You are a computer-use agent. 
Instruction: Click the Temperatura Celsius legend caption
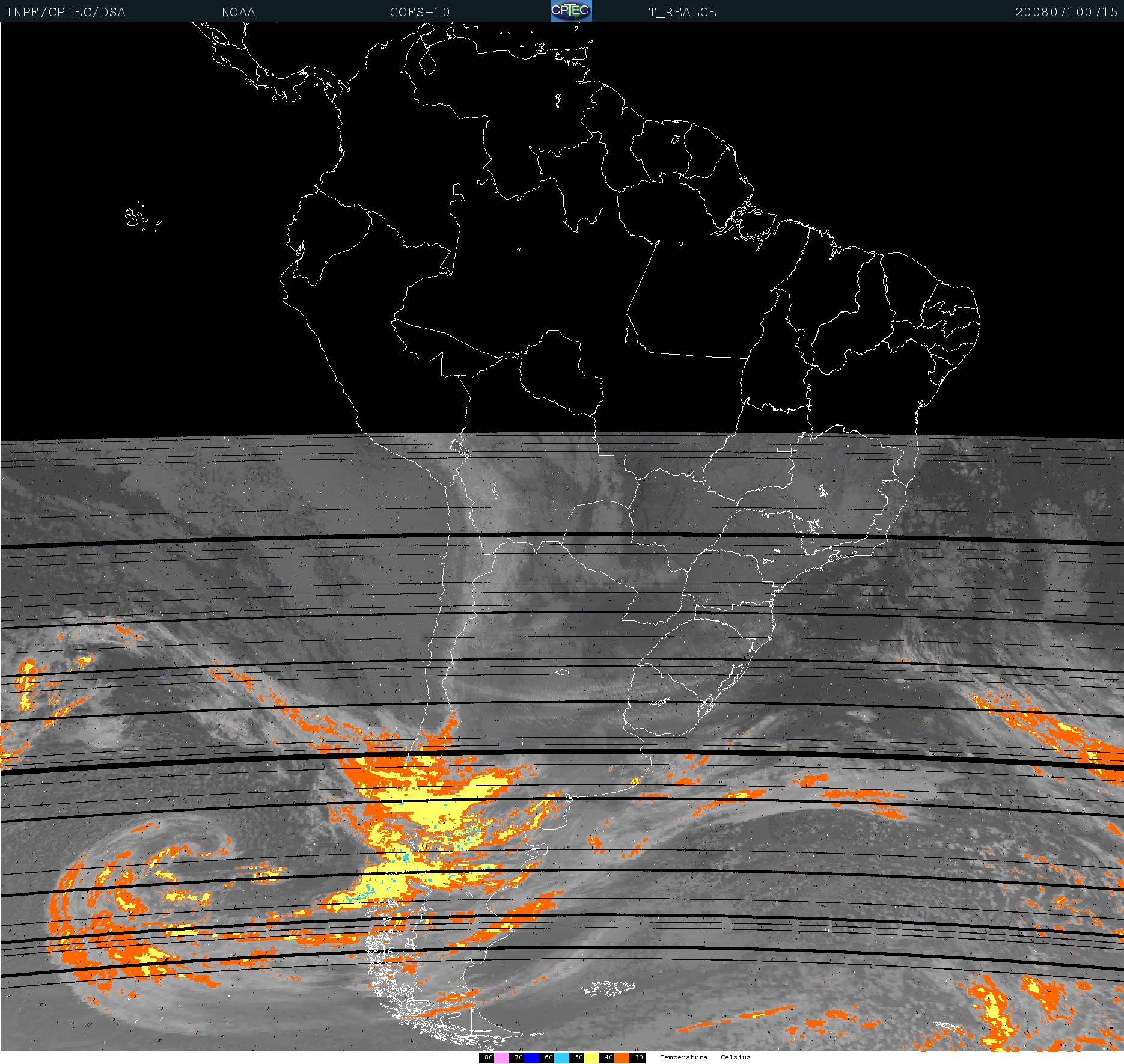pos(704,1057)
